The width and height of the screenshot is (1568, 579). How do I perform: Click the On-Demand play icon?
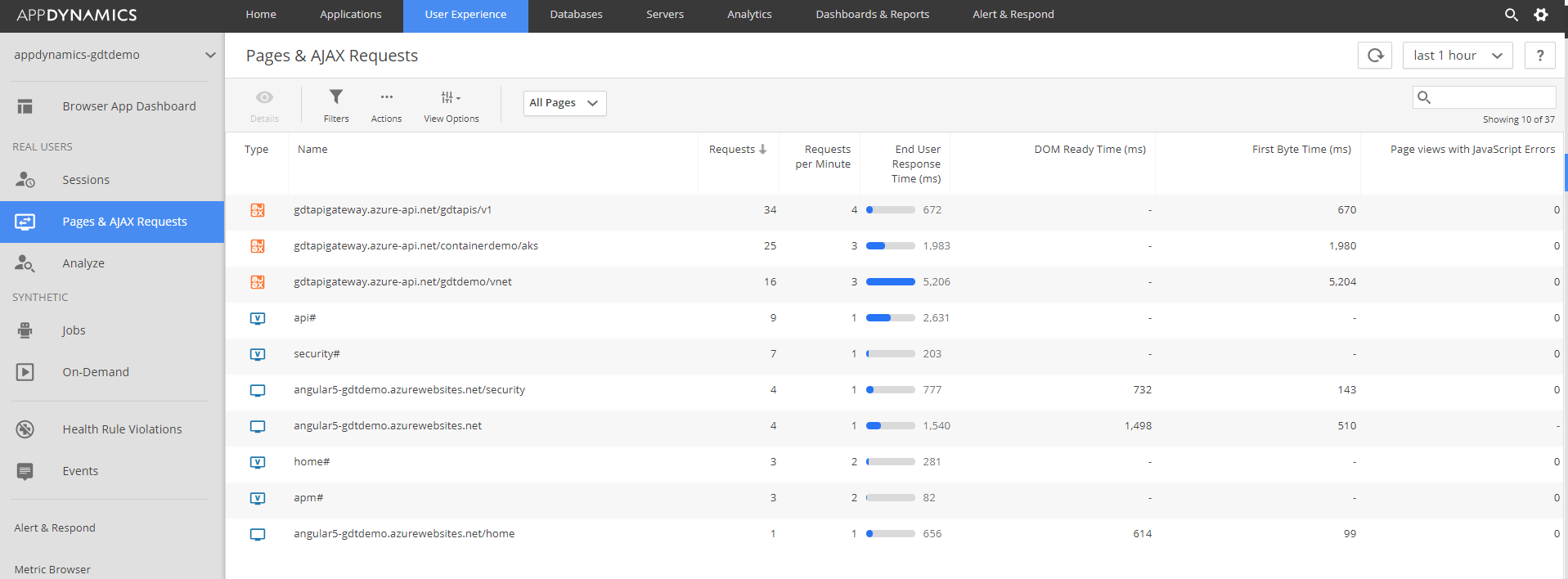point(25,372)
